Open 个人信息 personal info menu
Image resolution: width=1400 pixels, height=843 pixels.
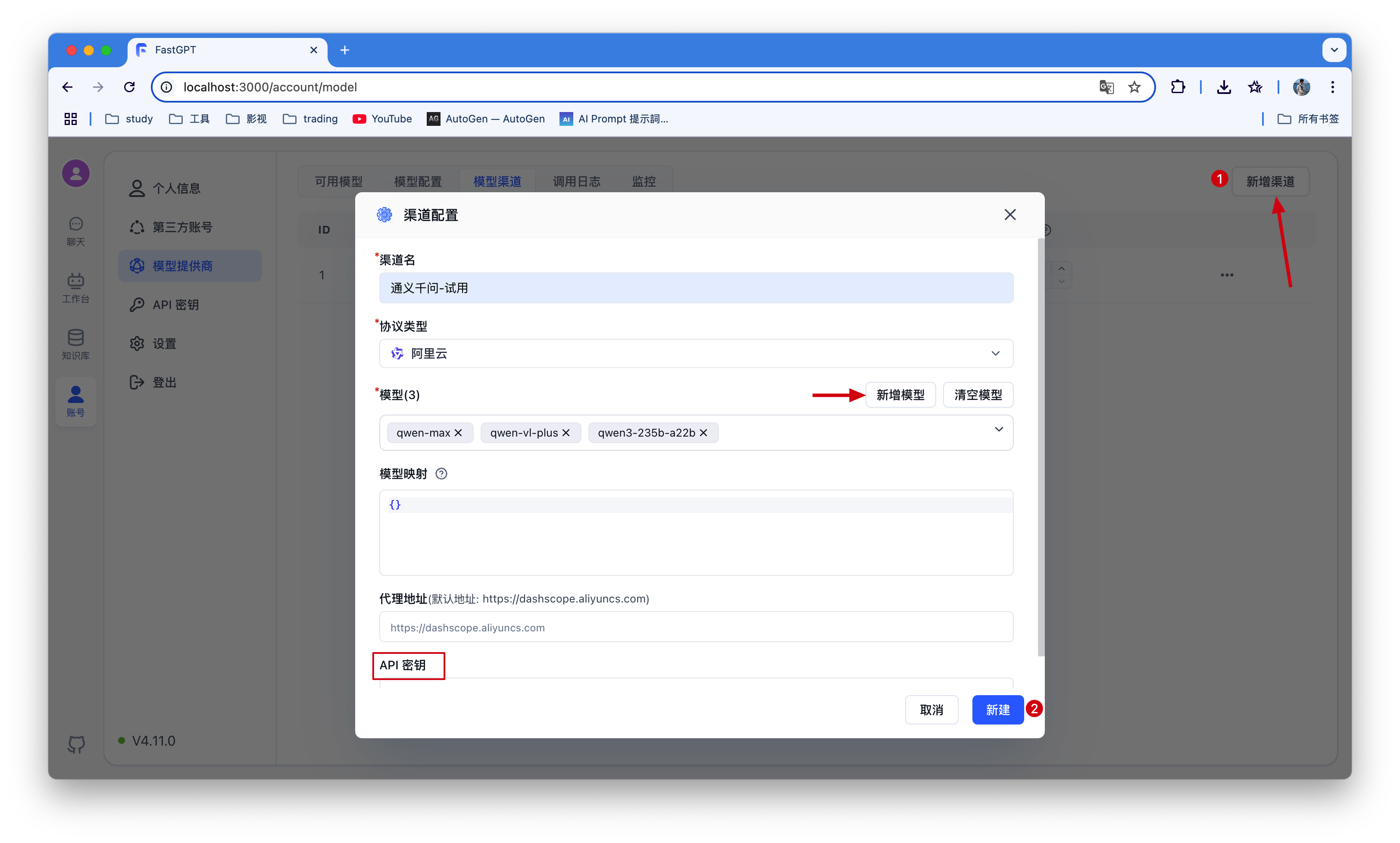[x=190, y=188]
